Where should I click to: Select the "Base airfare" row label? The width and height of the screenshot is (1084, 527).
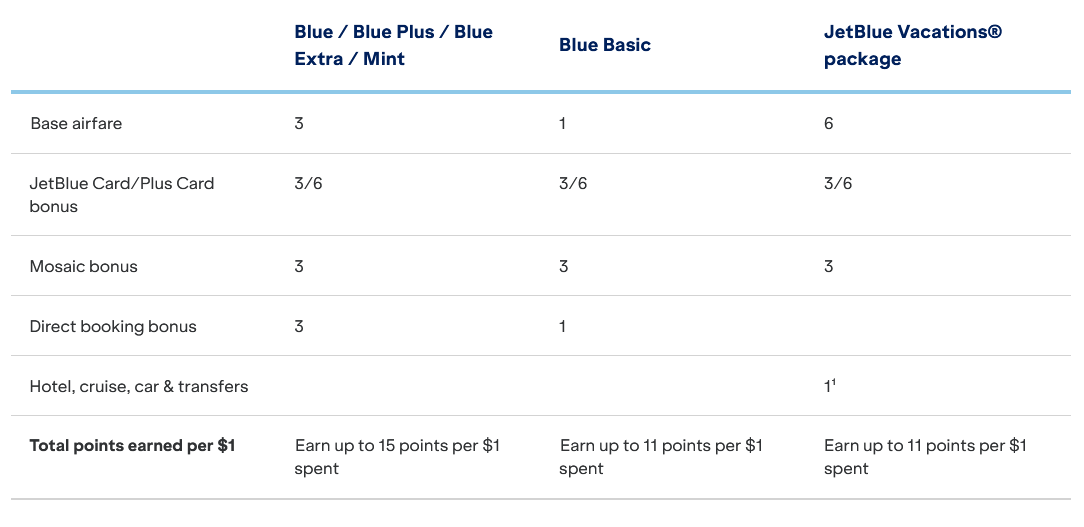click(76, 124)
